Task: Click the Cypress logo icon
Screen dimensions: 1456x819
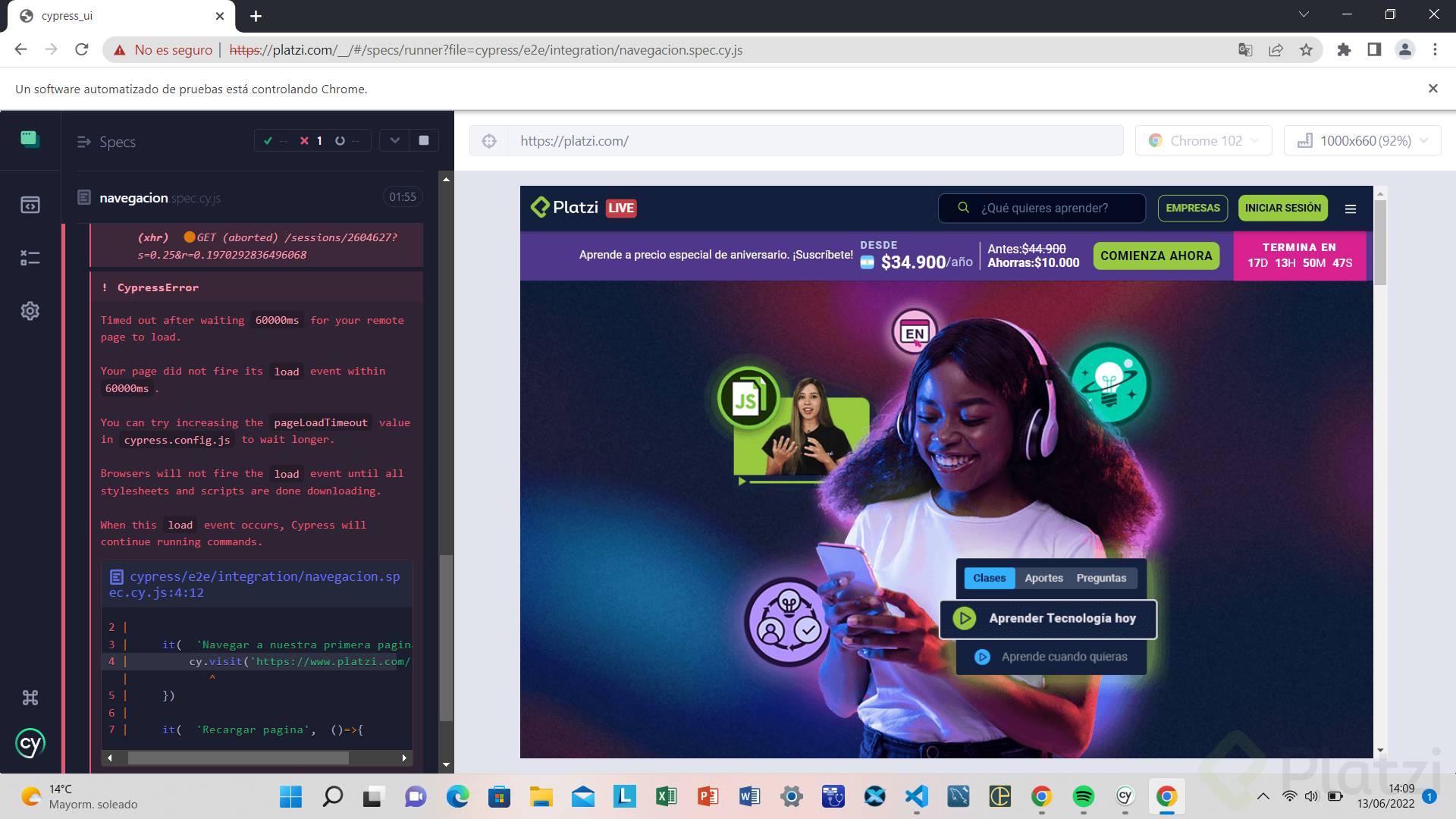Action: pyautogui.click(x=30, y=744)
